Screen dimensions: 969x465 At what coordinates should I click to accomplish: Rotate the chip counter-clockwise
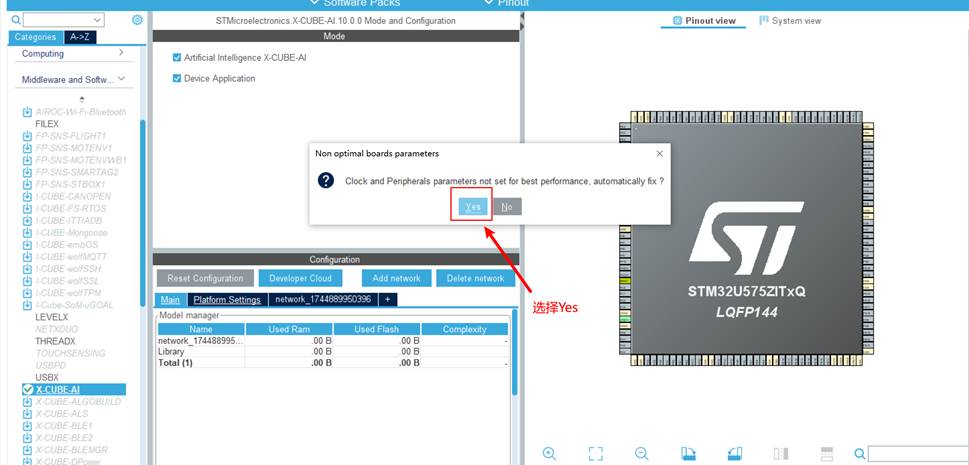(735, 453)
